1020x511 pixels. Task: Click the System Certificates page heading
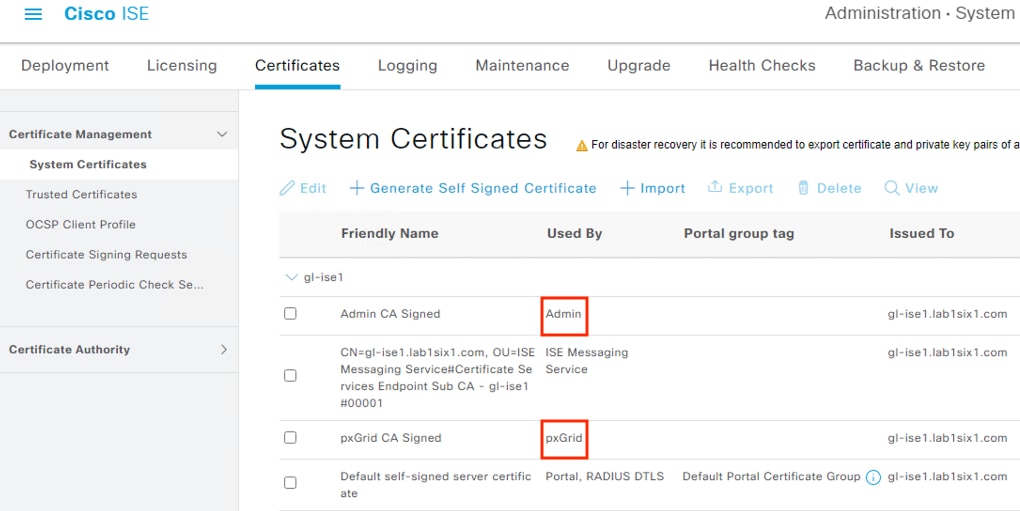[x=413, y=139]
